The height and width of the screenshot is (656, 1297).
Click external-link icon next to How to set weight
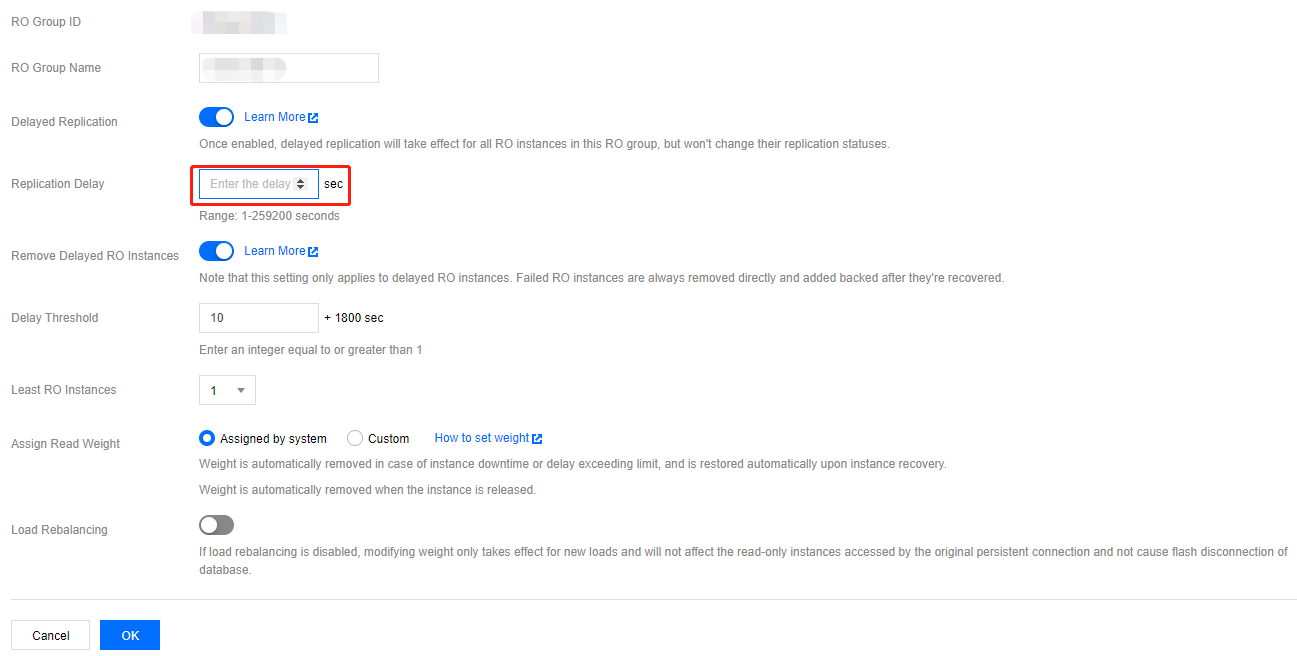537,439
